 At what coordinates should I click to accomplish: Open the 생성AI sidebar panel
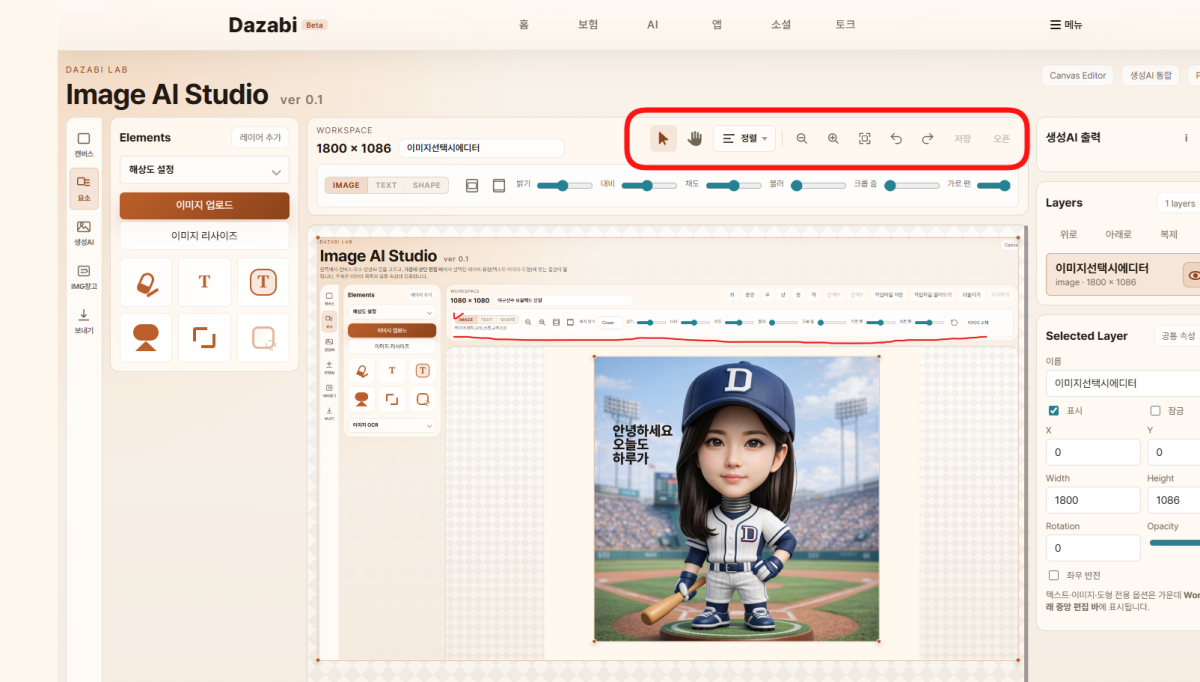(x=84, y=233)
